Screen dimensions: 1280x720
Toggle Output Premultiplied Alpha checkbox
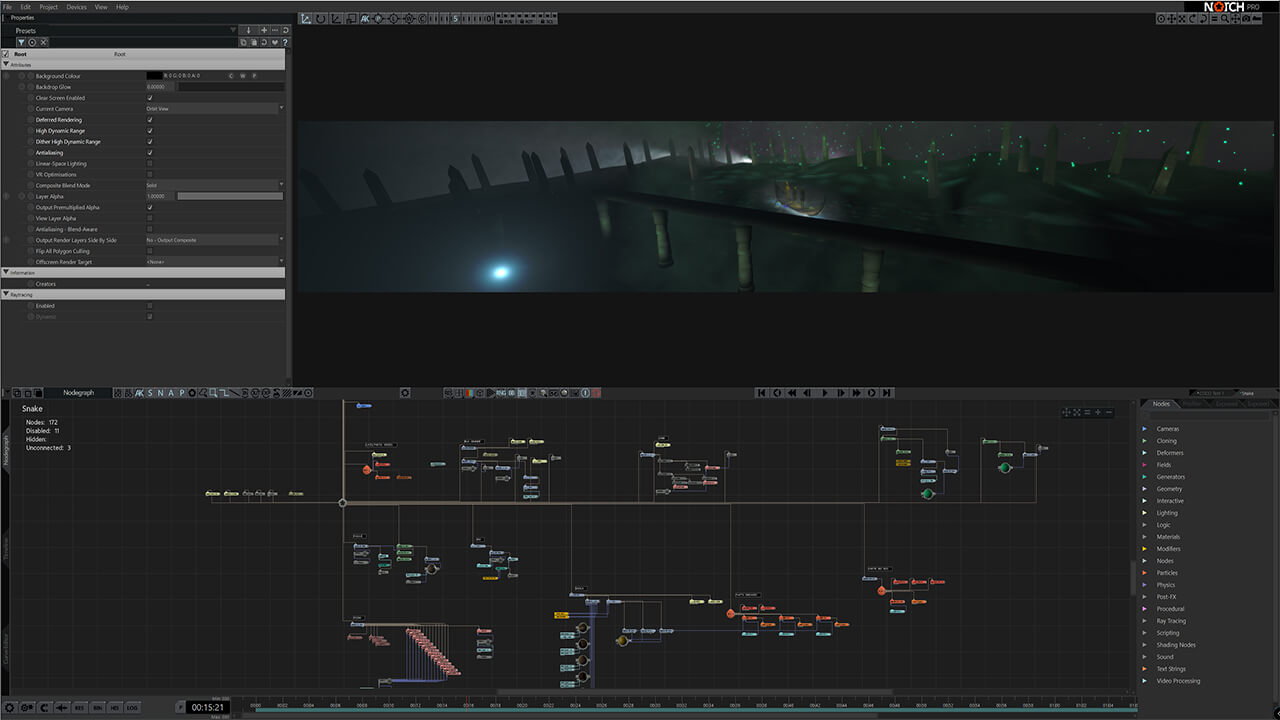click(x=150, y=207)
